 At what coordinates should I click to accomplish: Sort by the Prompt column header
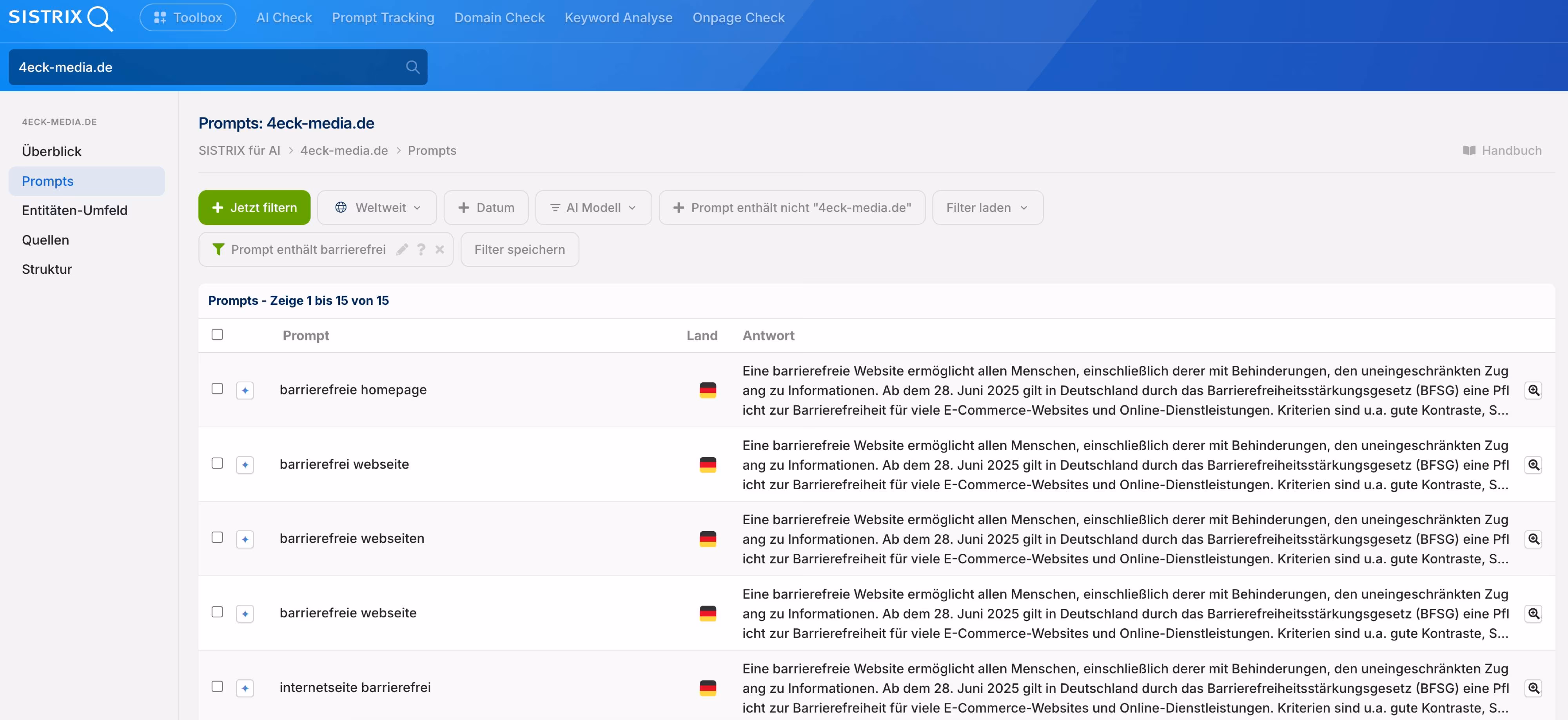coord(306,336)
